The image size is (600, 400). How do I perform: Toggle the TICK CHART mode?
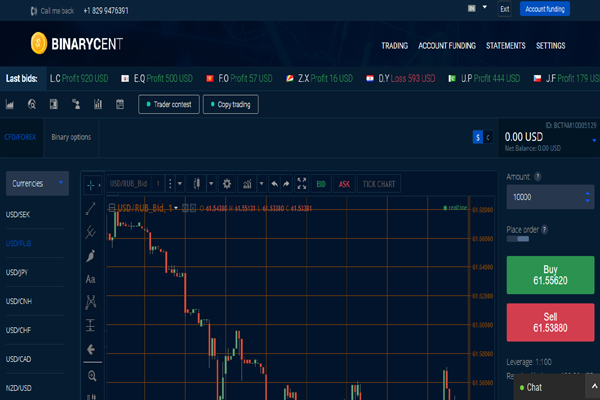tap(379, 184)
